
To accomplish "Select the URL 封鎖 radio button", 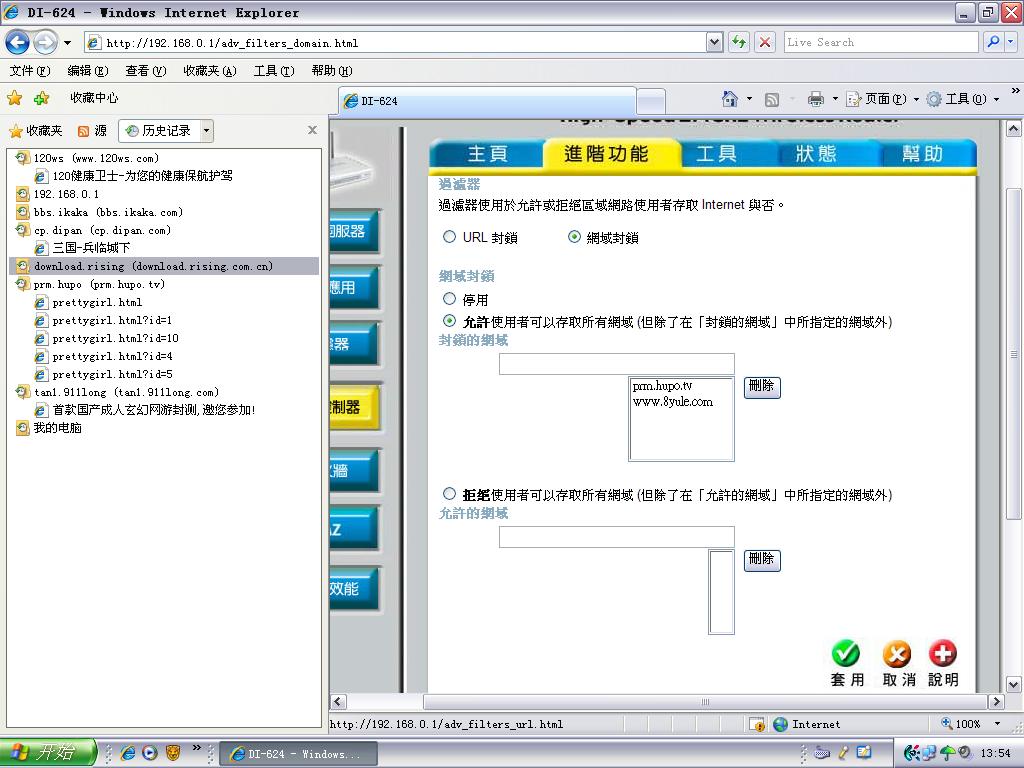I will [449, 237].
